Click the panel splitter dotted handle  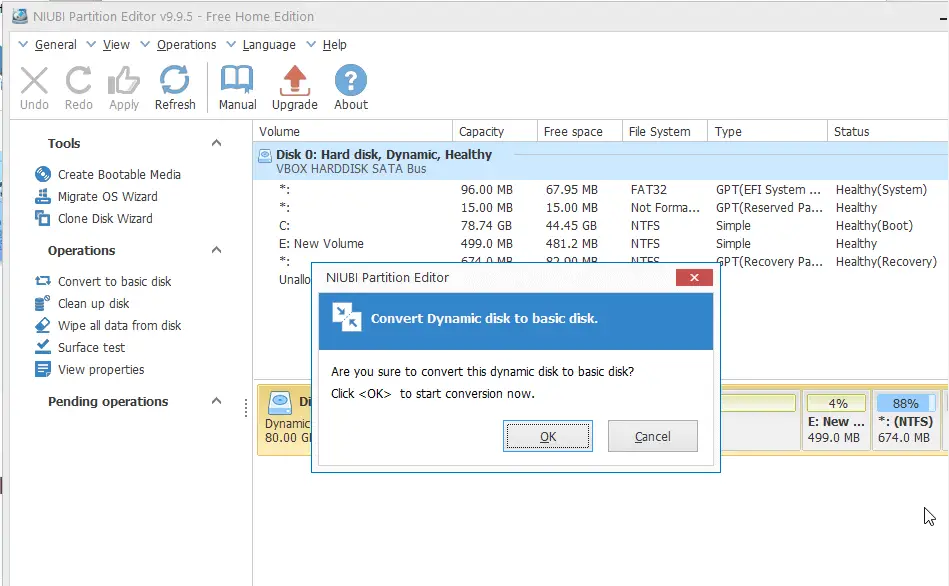coord(246,408)
